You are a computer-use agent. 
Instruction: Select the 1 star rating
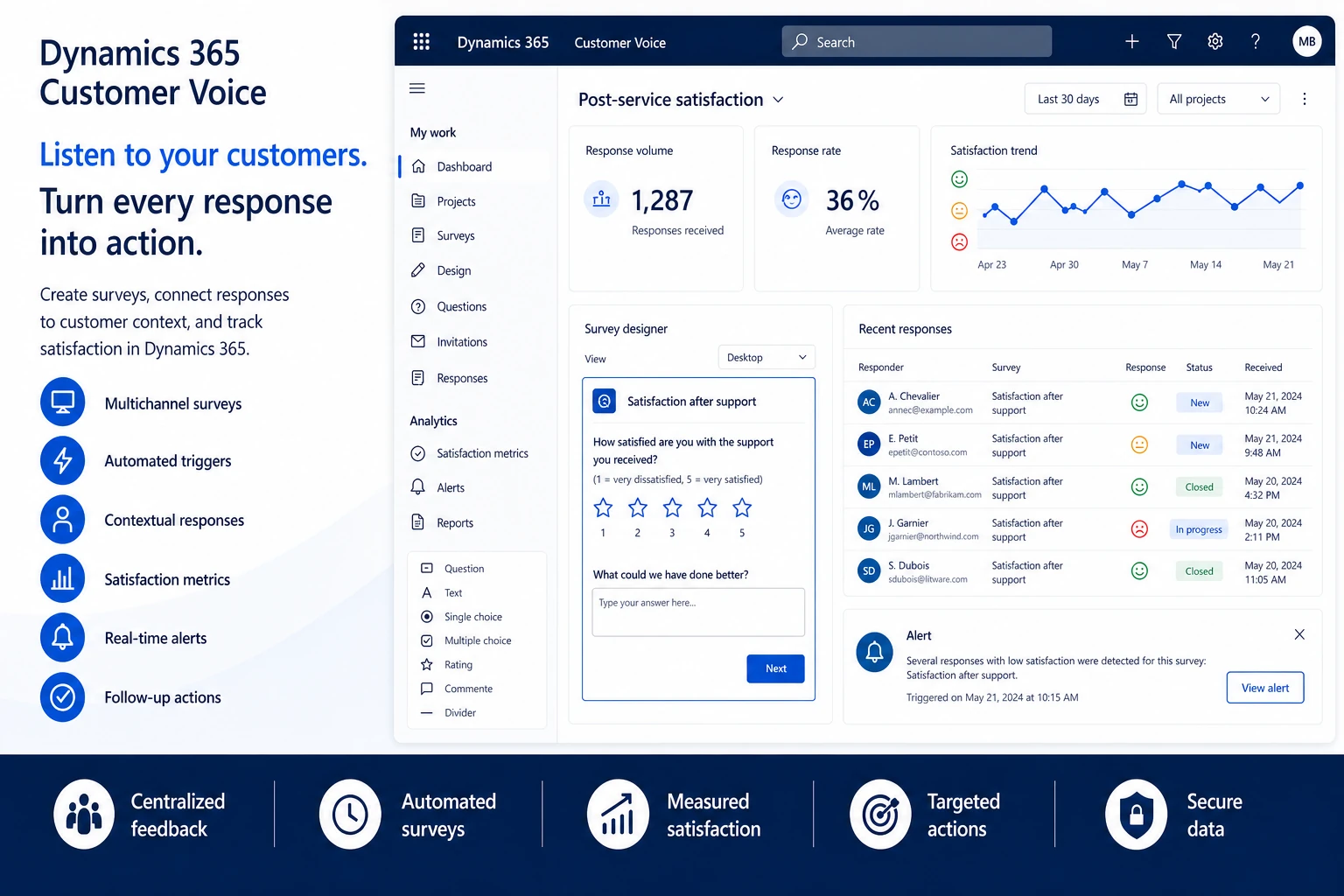(603, 507)
